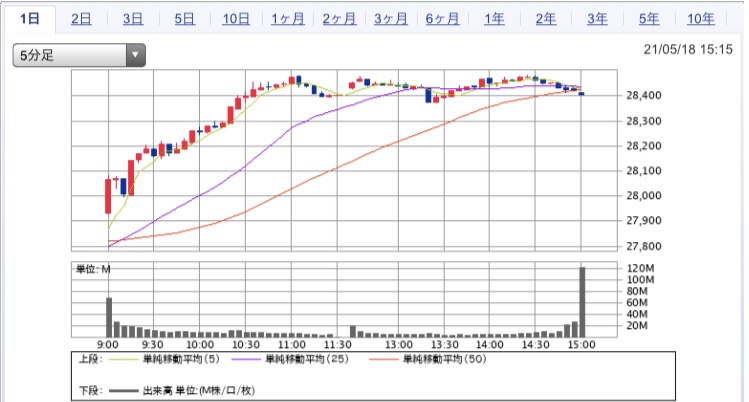Show the 1ヶ月 chart range
The height and width of the screenshot is (402, 749).
click(x=288, y=19)
